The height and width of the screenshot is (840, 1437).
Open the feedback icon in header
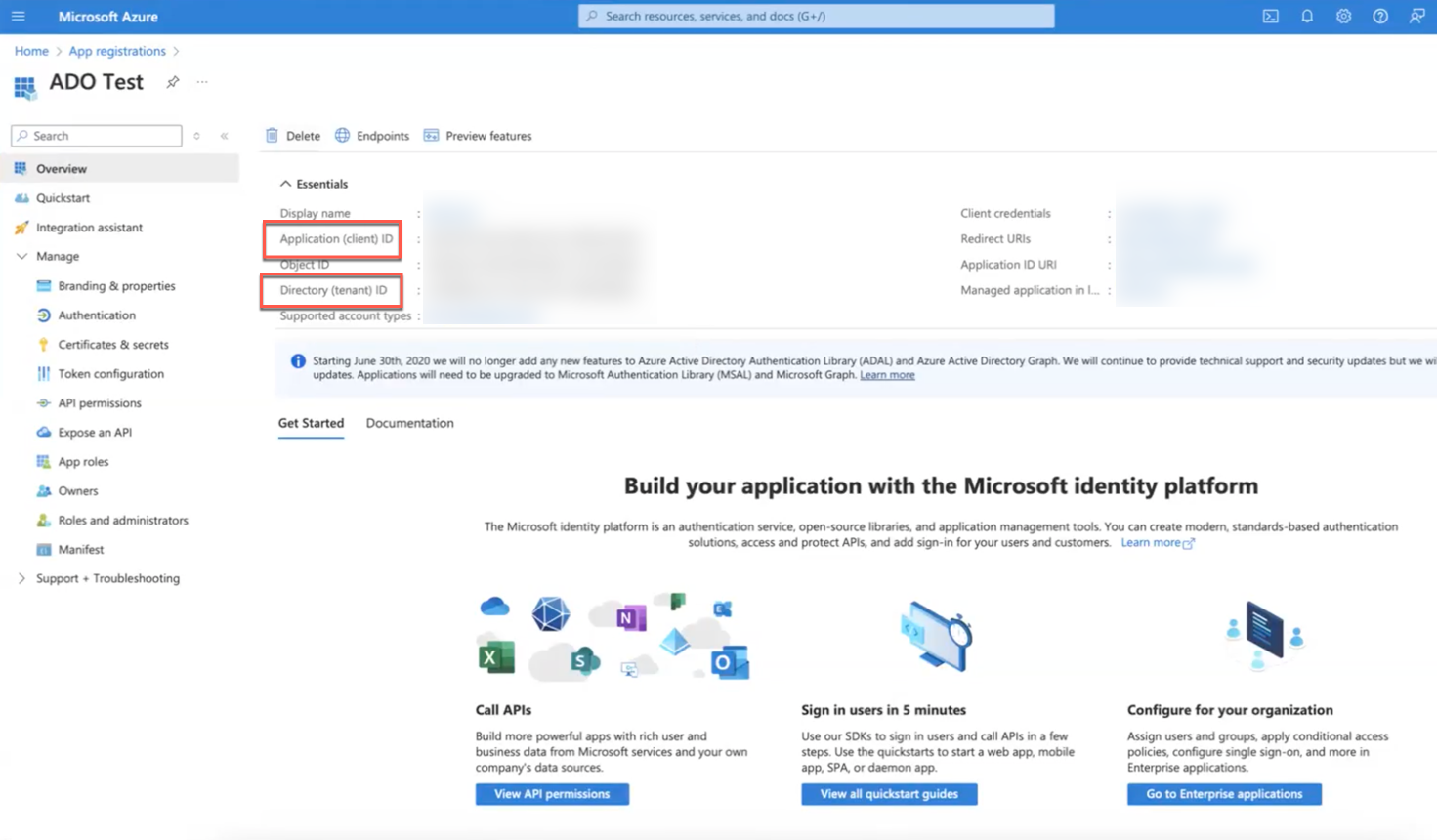pos(1416,16)
